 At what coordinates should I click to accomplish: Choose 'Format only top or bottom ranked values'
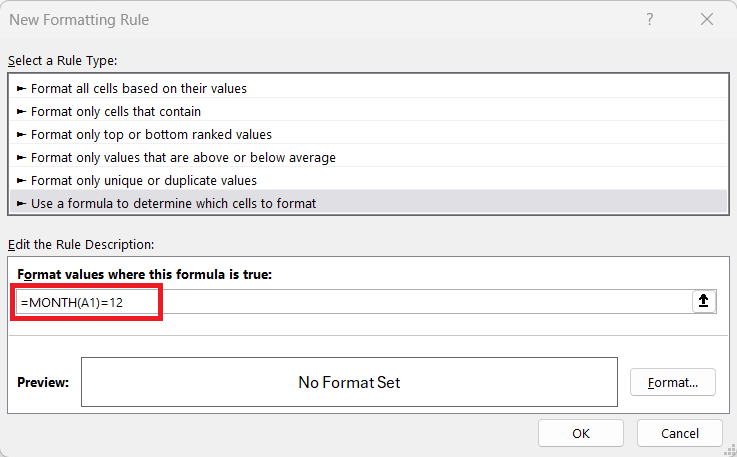click(x=368, y=134)
